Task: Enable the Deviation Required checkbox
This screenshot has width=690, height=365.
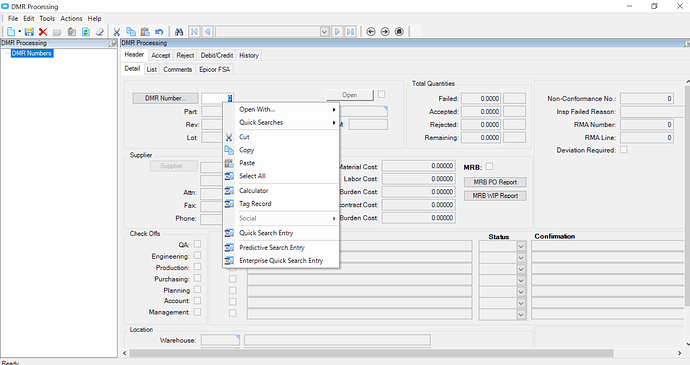Action: [x=624, y=150]
